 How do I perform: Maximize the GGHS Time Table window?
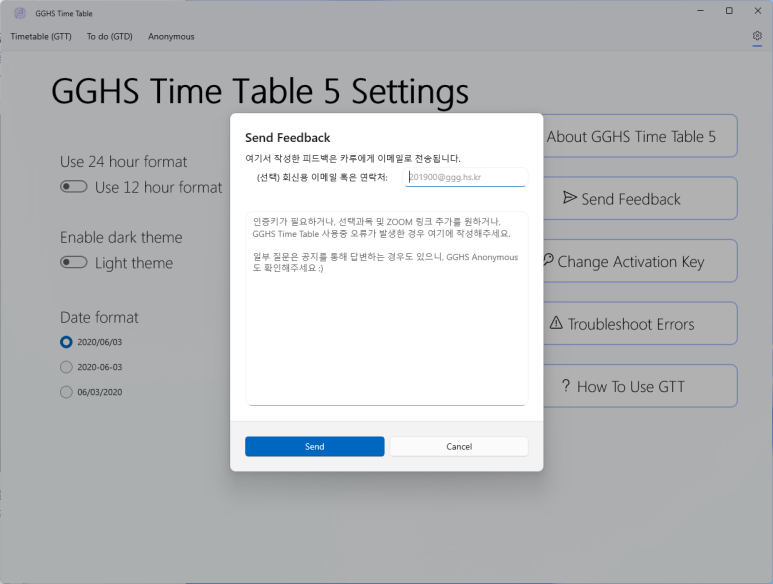(729, 11)
